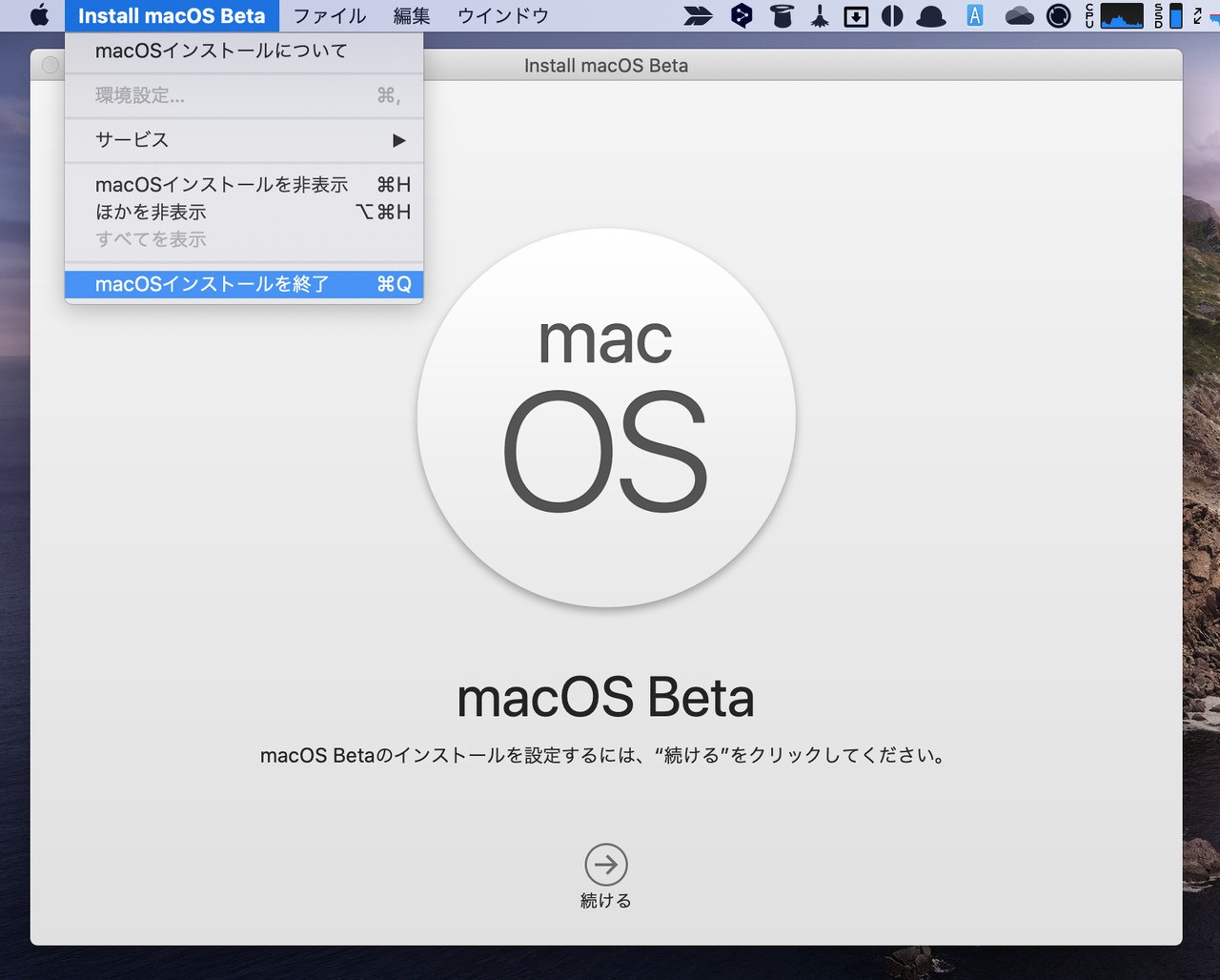The height and width of the screenshot is (980, 1220).
Task: Open the Install macOS Beta app menu
Action: [172, 15]
